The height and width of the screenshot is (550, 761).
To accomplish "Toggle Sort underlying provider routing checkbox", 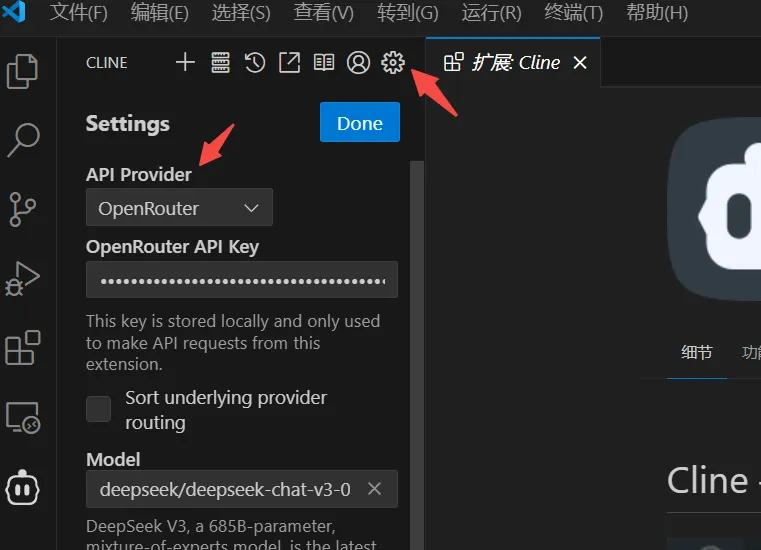I will coord(99,409).
